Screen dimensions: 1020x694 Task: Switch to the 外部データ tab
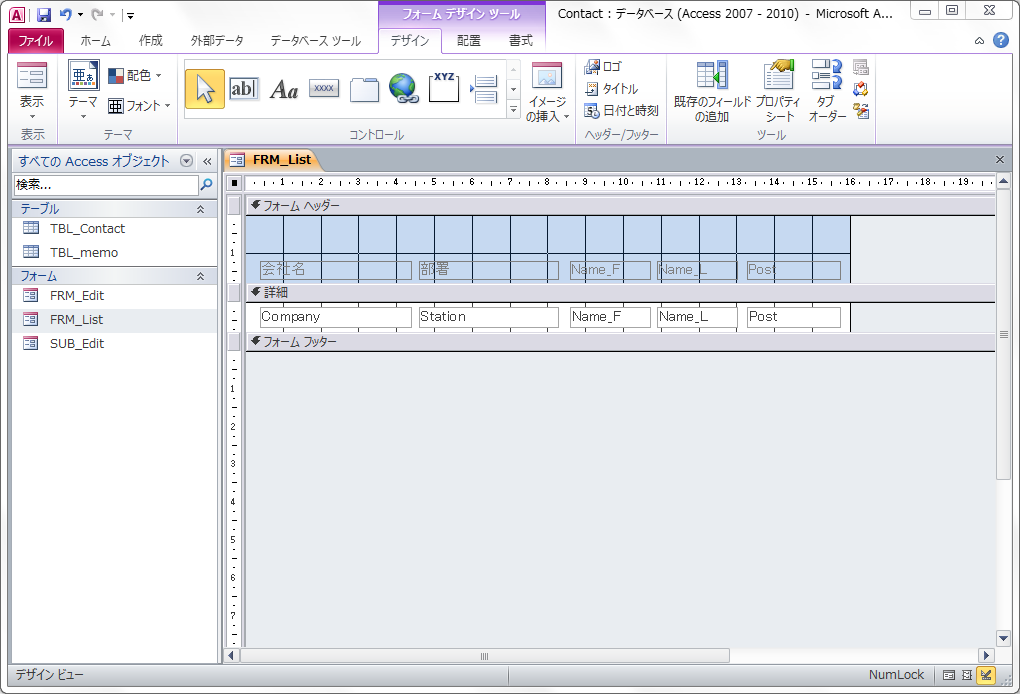tap(217, 41)
